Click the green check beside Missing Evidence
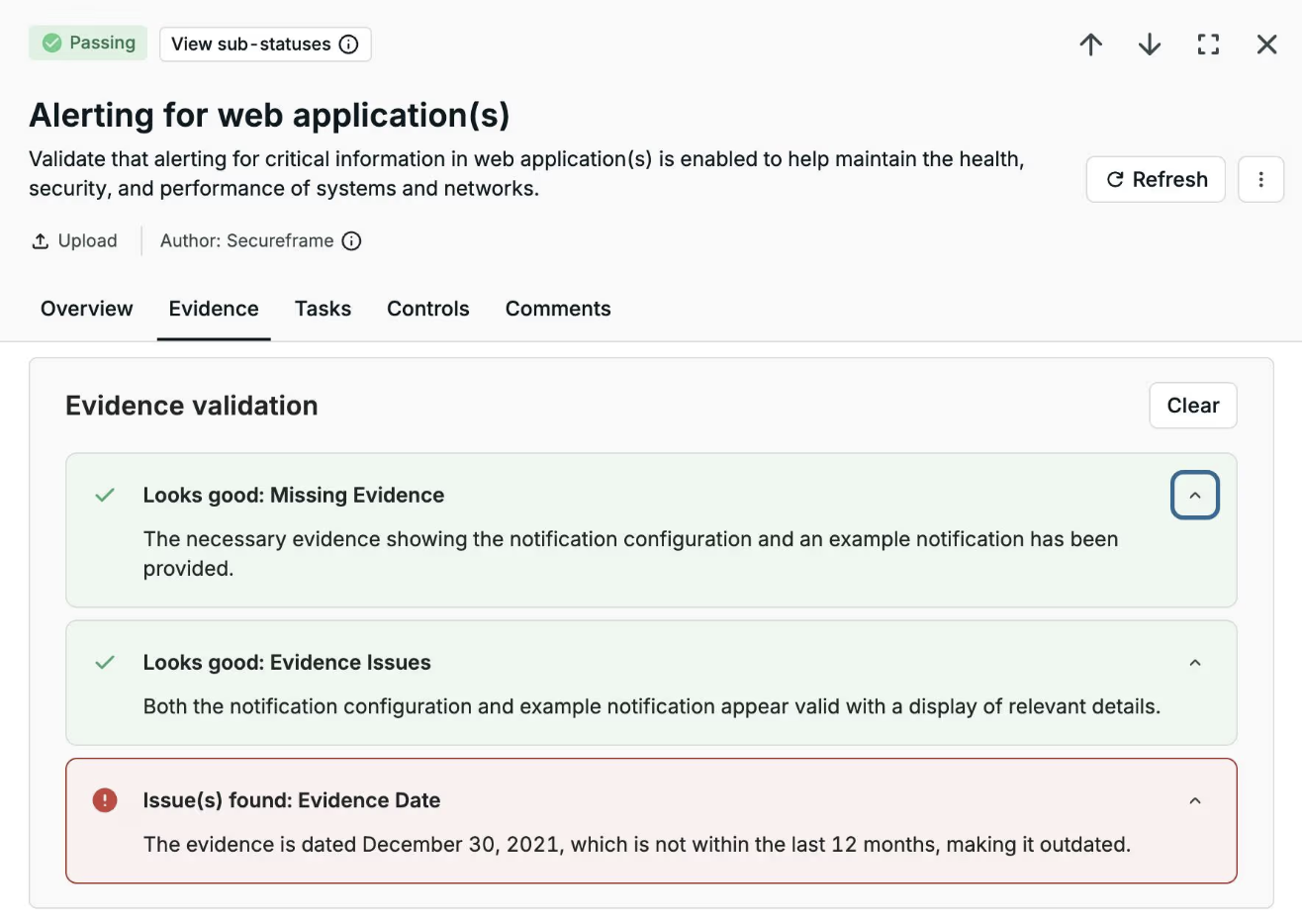The image size is (1302, 924). (x=105, y=495)
